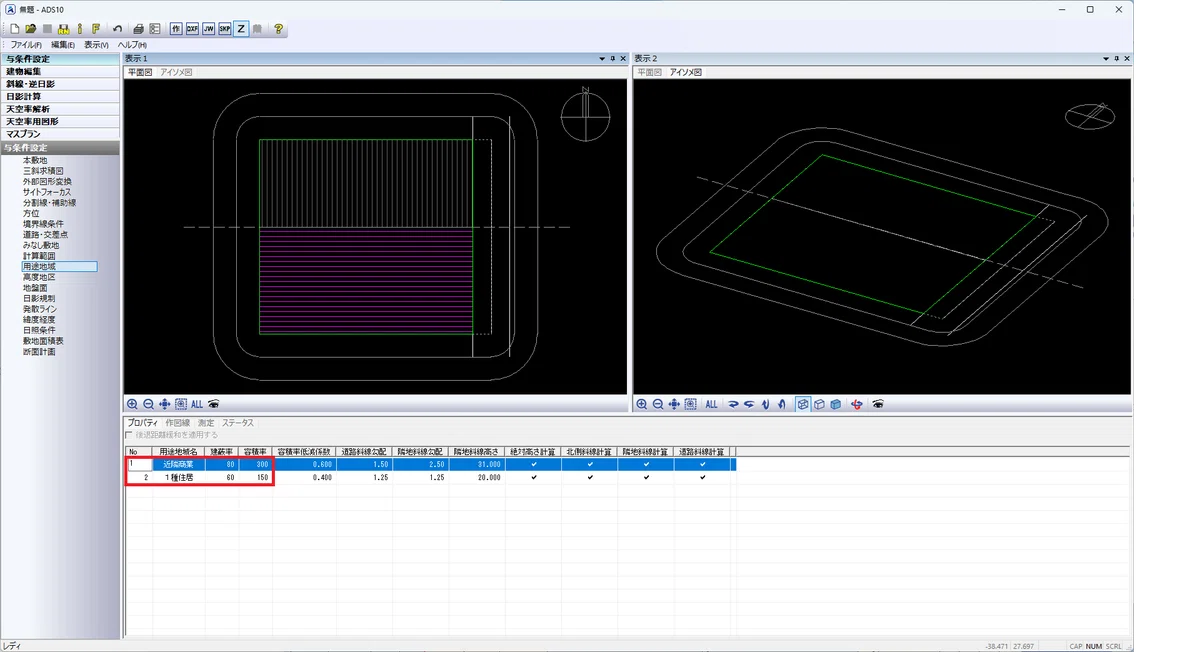
Task: Toggle 絶対高さ計算 check for 1種住居 row
Action: 533,478
